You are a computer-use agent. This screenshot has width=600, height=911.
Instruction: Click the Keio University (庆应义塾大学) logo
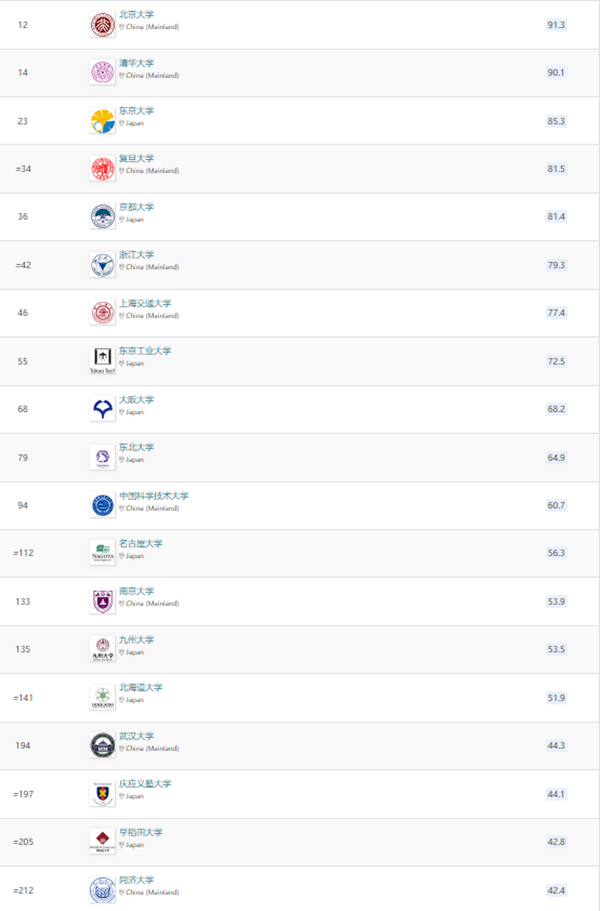click(x=103, y=794)
